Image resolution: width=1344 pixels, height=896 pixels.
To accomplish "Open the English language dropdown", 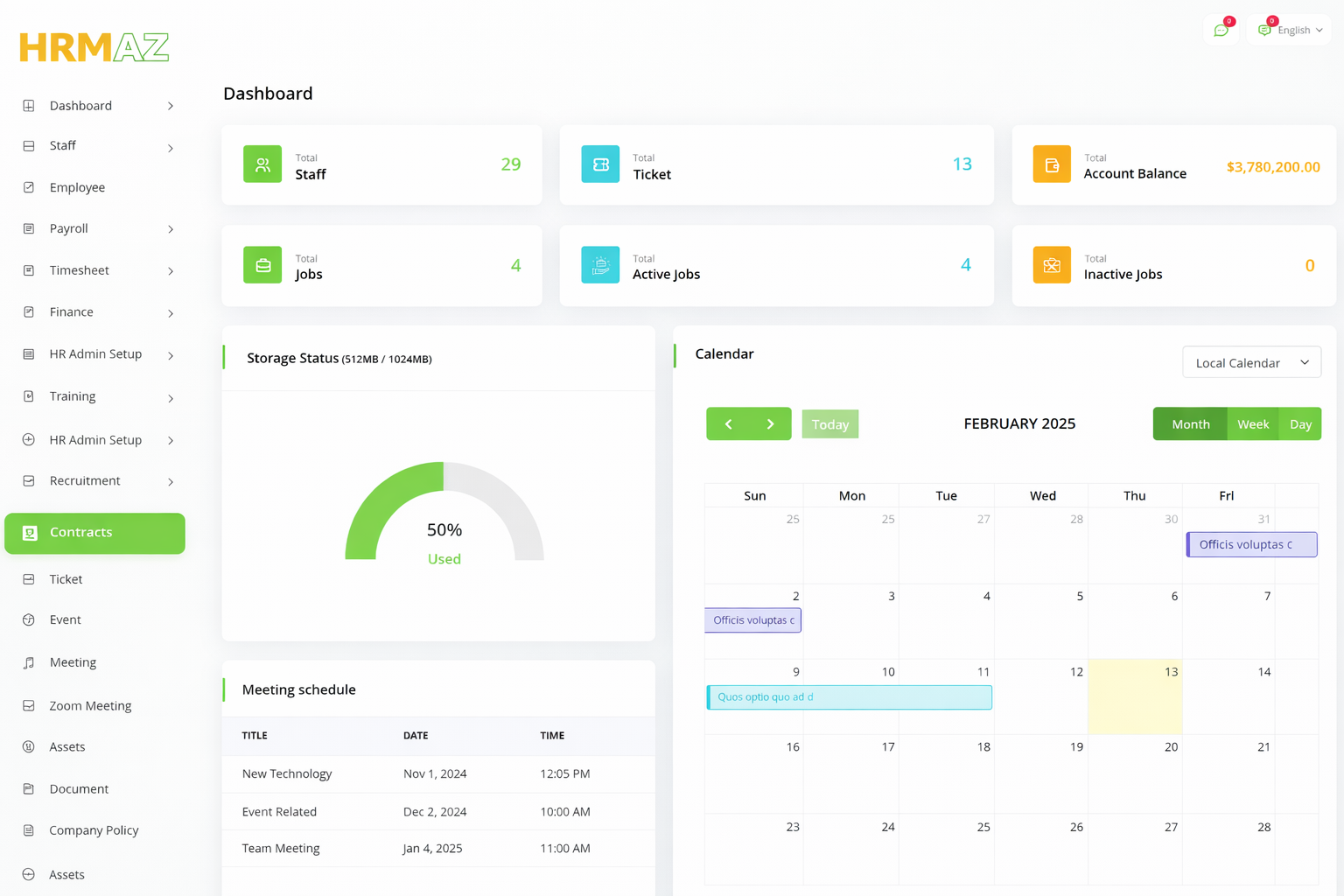I will tap(1291, 31).
